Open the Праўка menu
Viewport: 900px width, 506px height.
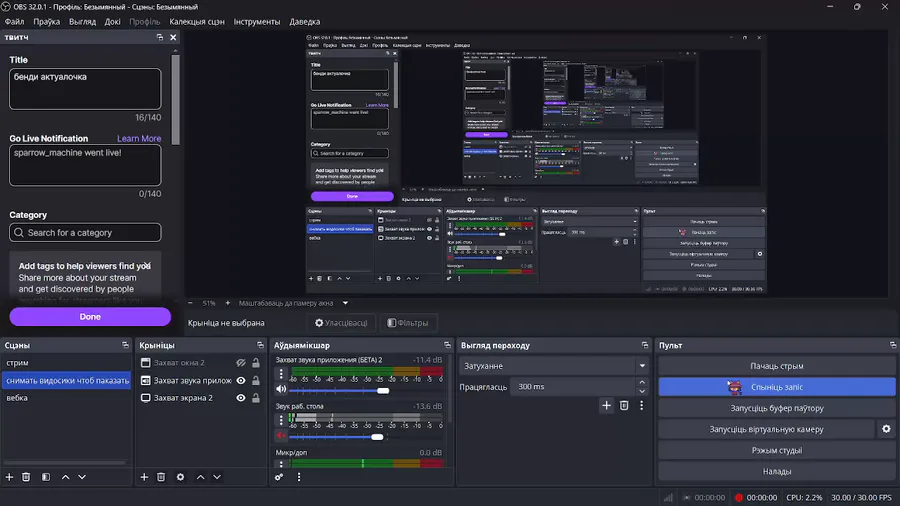click(x=46, y=22)
